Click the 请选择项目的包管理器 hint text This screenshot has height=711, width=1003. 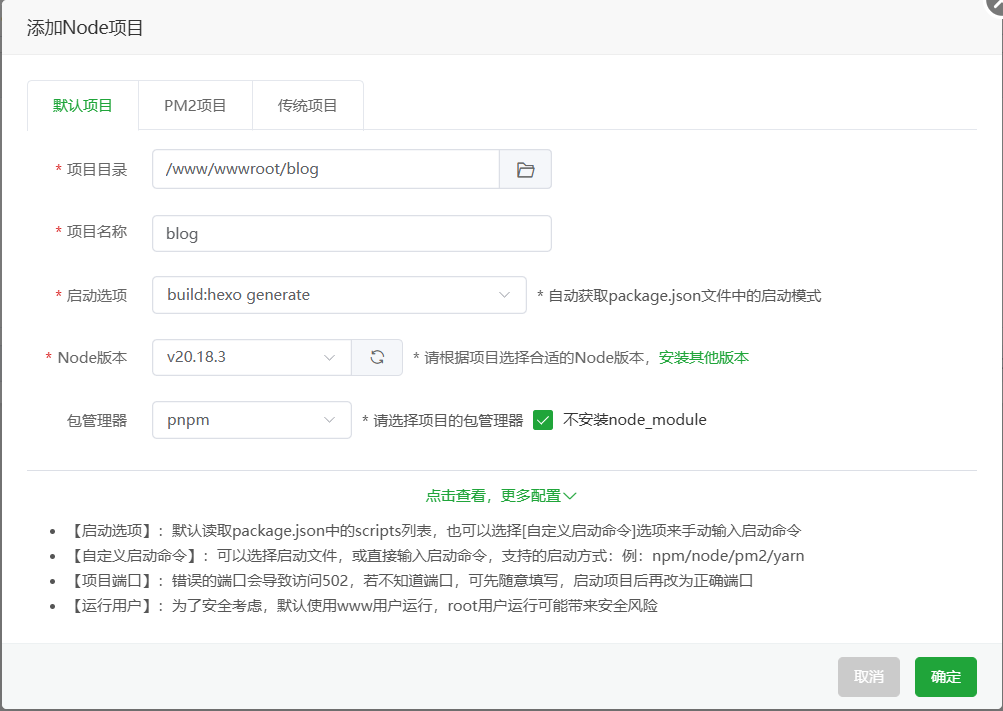coord(443,421)
